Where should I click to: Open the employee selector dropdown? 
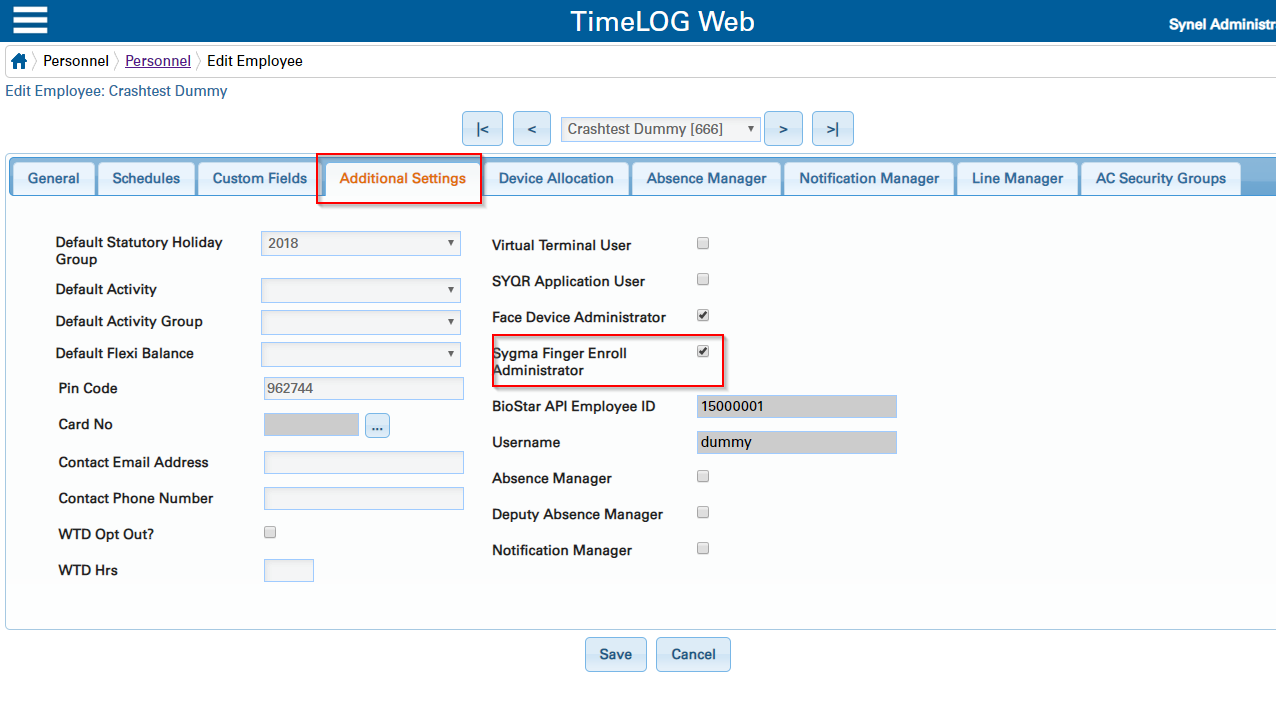pos(661,129)
